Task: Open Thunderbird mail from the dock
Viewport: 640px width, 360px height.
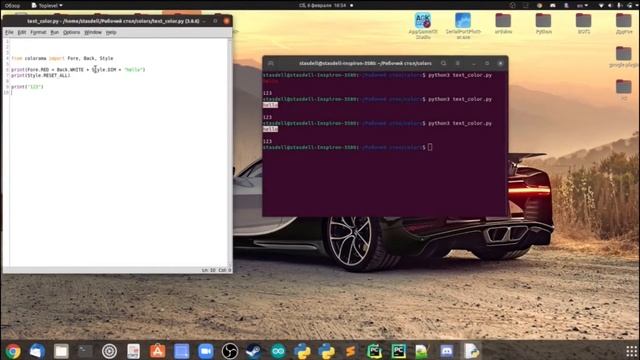Action: click(37, 351)
